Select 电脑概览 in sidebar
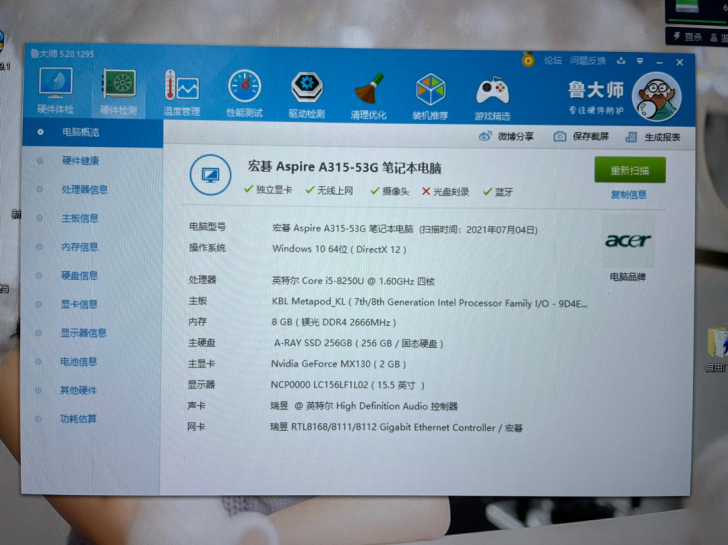The height and width of the screenshot is (545, 728). pyautogui.click(x=92, y=133)
